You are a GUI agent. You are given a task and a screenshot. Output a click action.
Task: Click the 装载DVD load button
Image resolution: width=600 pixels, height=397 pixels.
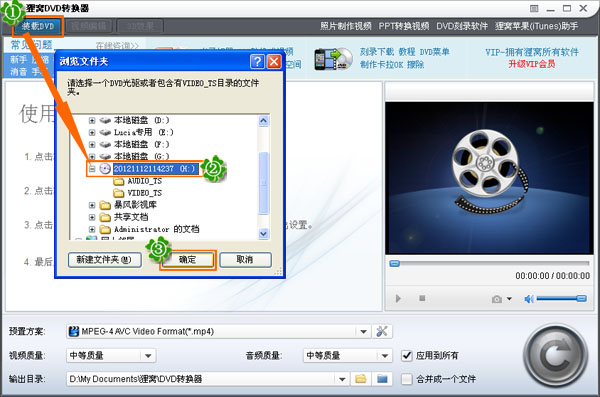[38, 26]
